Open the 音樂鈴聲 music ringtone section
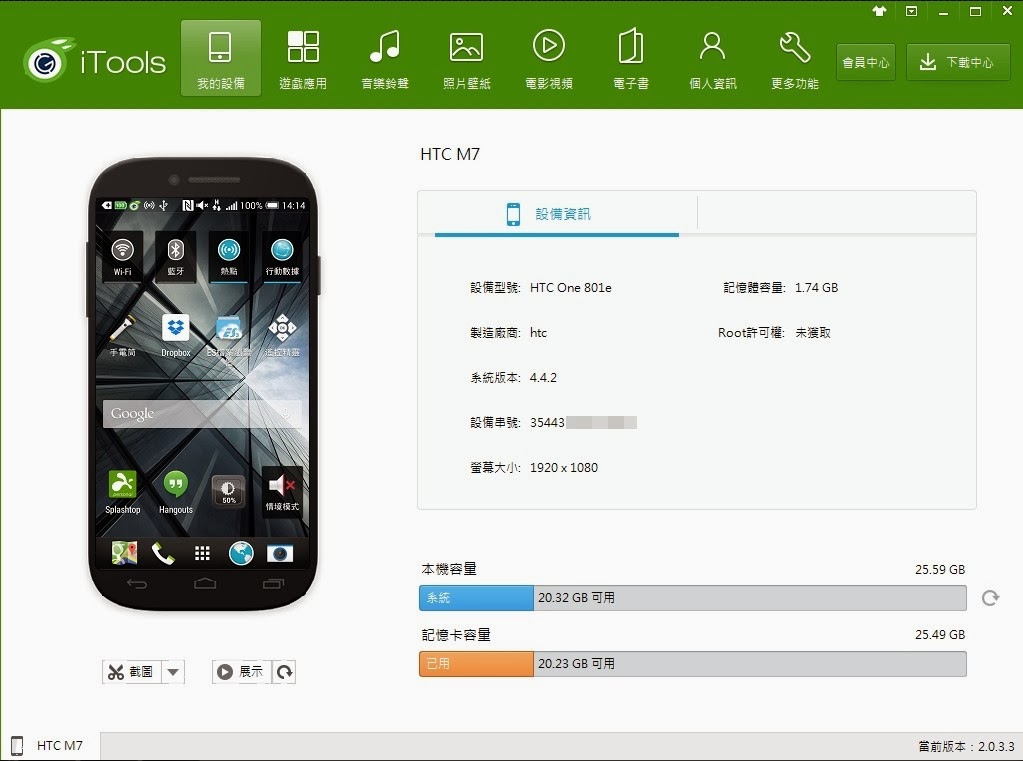1023x761 pixels. point(384,57)
